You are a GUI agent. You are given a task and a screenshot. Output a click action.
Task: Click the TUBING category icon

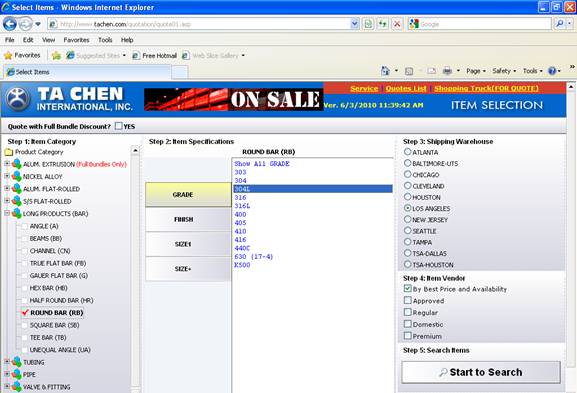[x=17, y=362]
